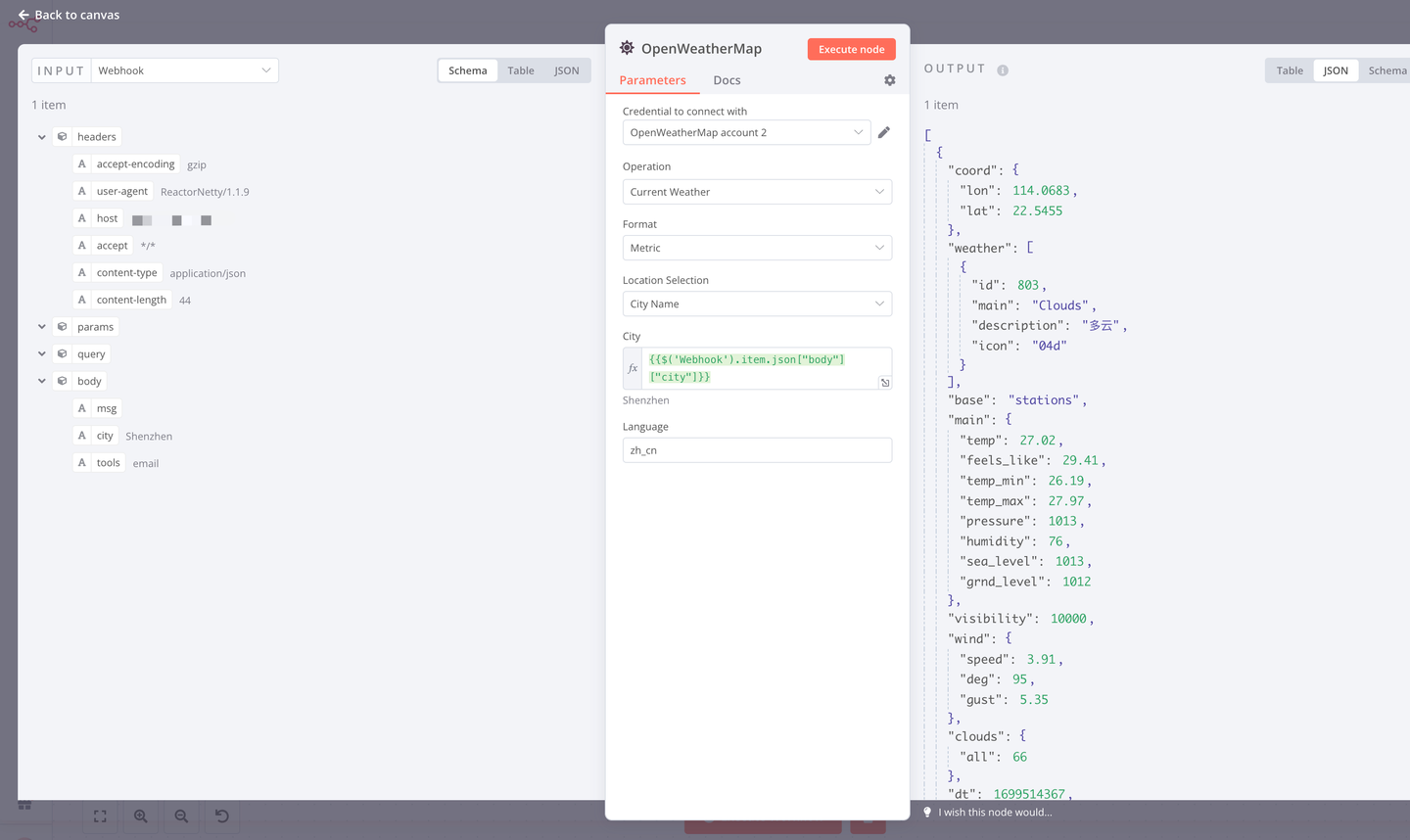Screen dimensions: 1410x840
Task: Zoom in on the canvas
Action: [x=141, y=816]
